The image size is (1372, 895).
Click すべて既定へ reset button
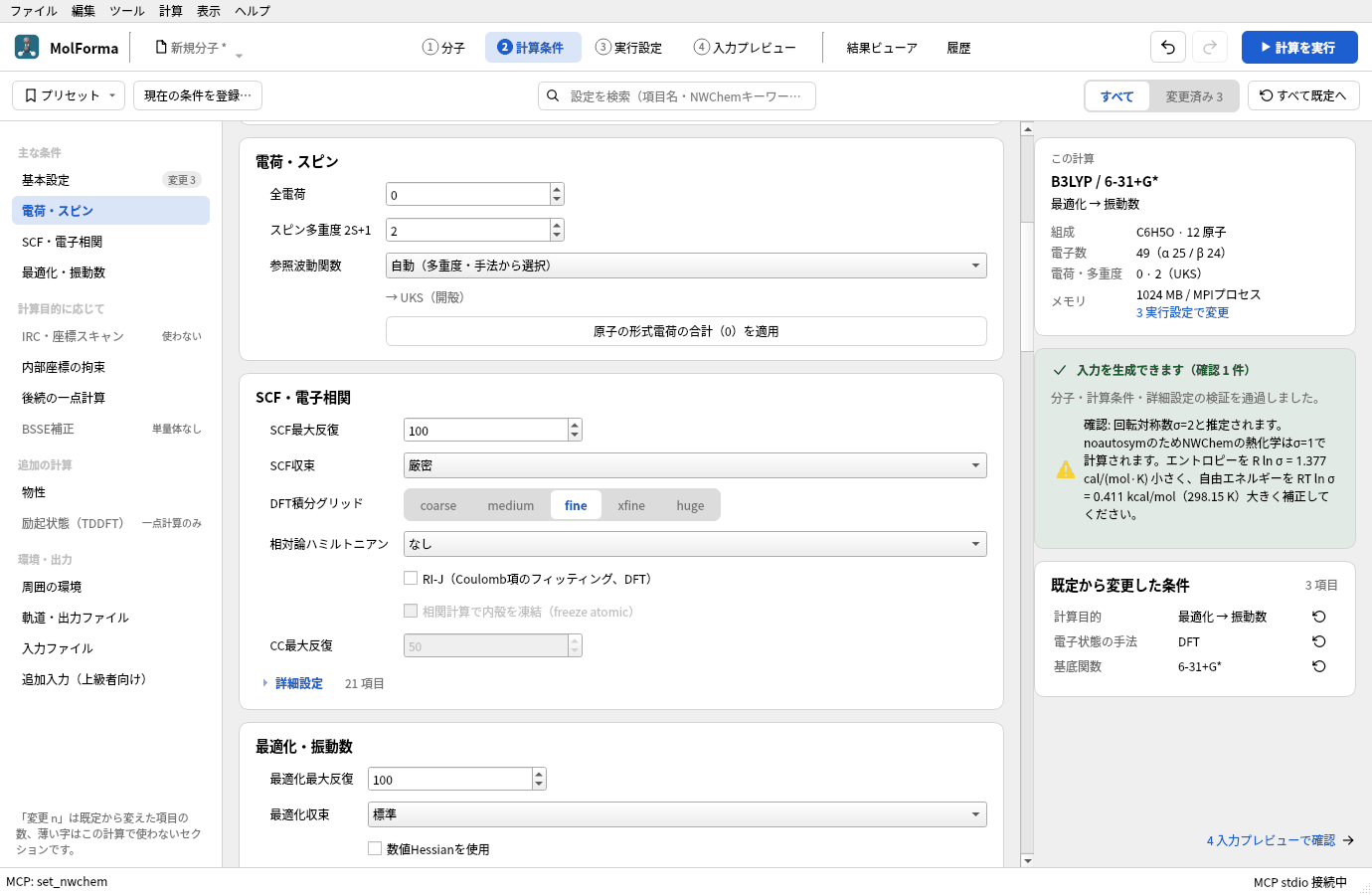tap(1303, 95)
